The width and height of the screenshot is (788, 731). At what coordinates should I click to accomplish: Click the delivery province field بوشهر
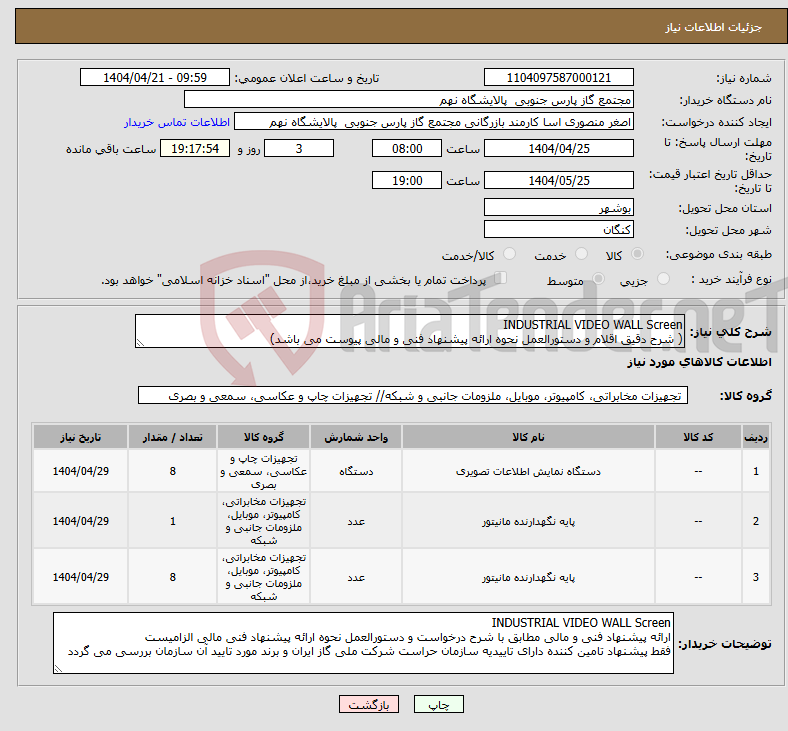[x=558, y=207]
